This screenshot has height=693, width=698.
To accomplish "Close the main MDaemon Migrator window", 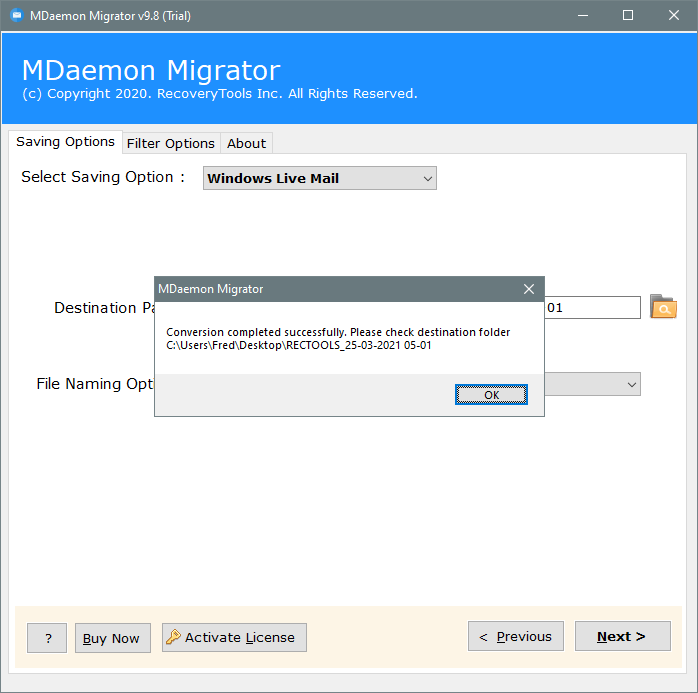I will coord(674,16).
